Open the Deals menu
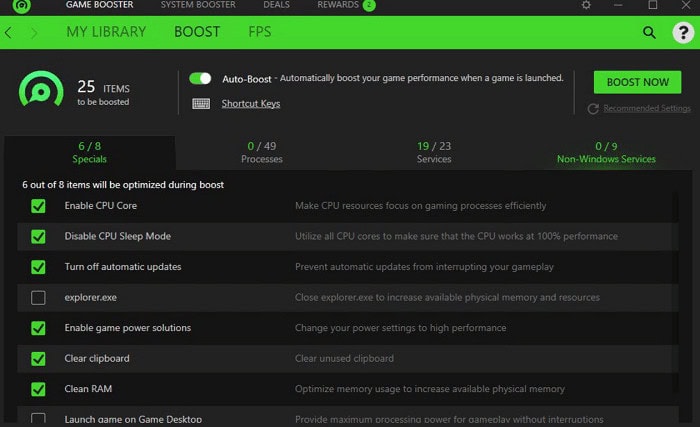The image size is (700, 427). coord(276,5)
